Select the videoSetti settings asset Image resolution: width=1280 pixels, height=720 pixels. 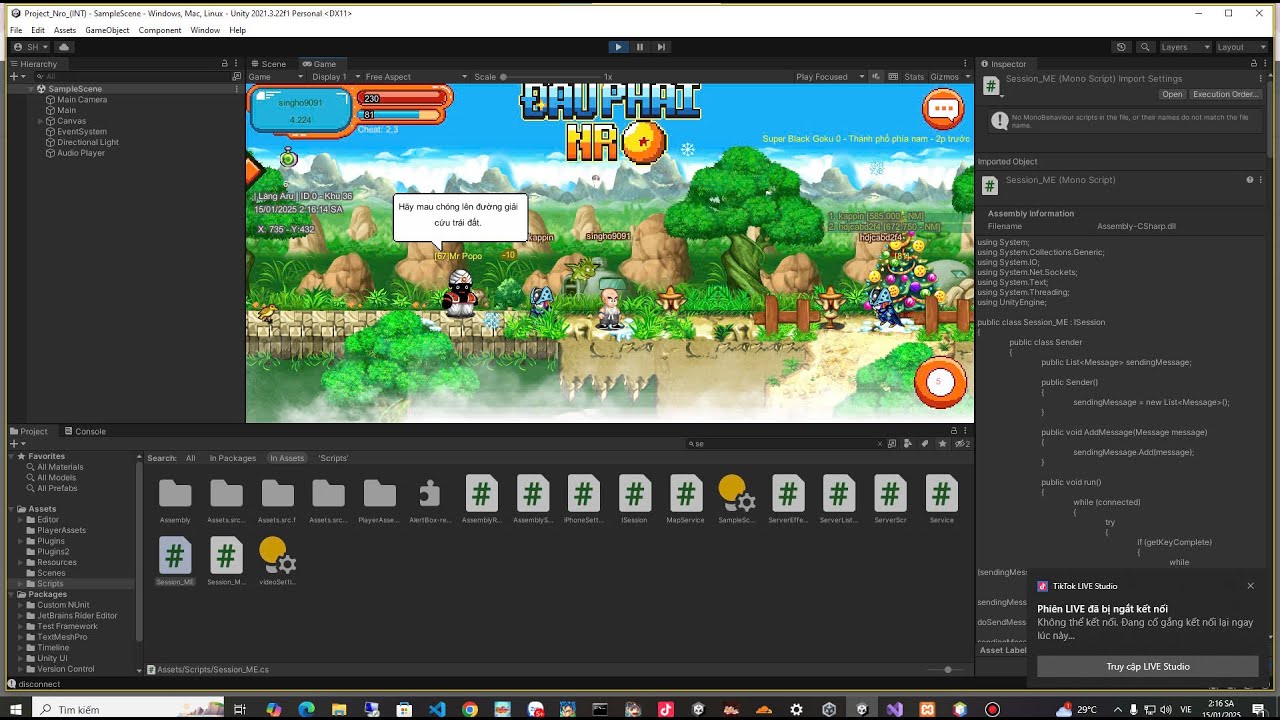[277, 561]
